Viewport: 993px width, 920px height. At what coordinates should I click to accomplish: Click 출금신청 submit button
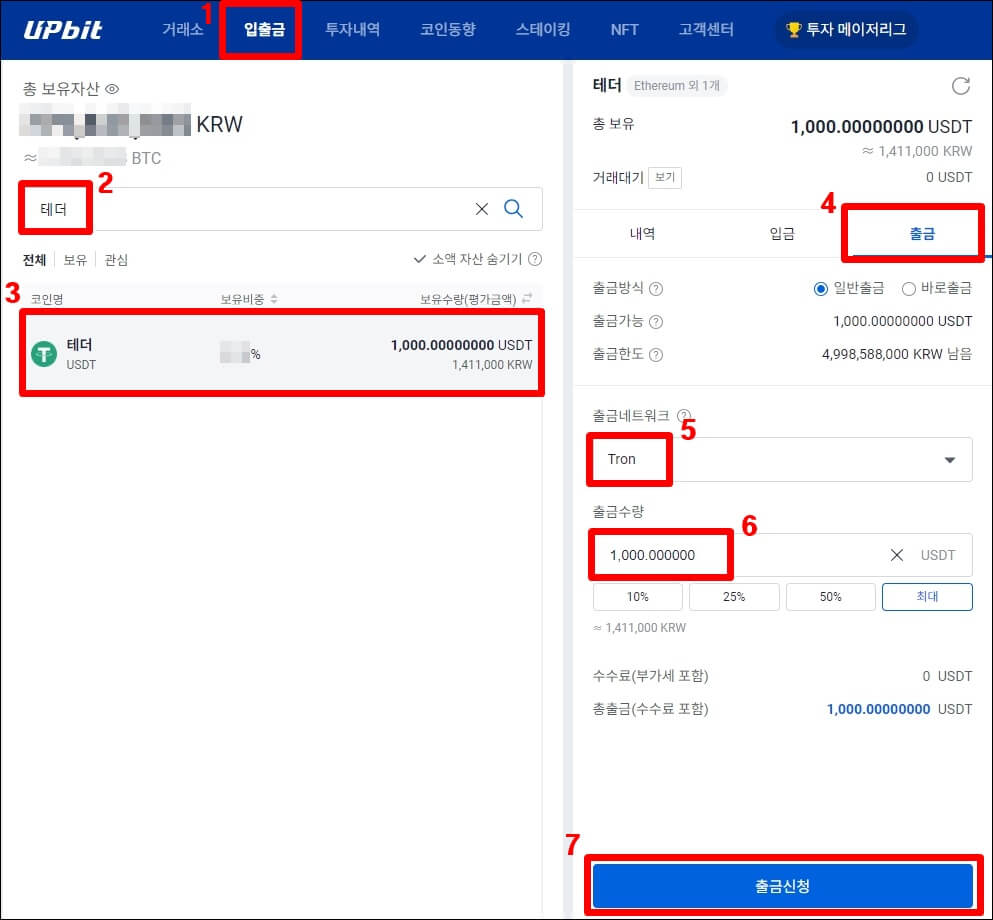pos(783,886)
